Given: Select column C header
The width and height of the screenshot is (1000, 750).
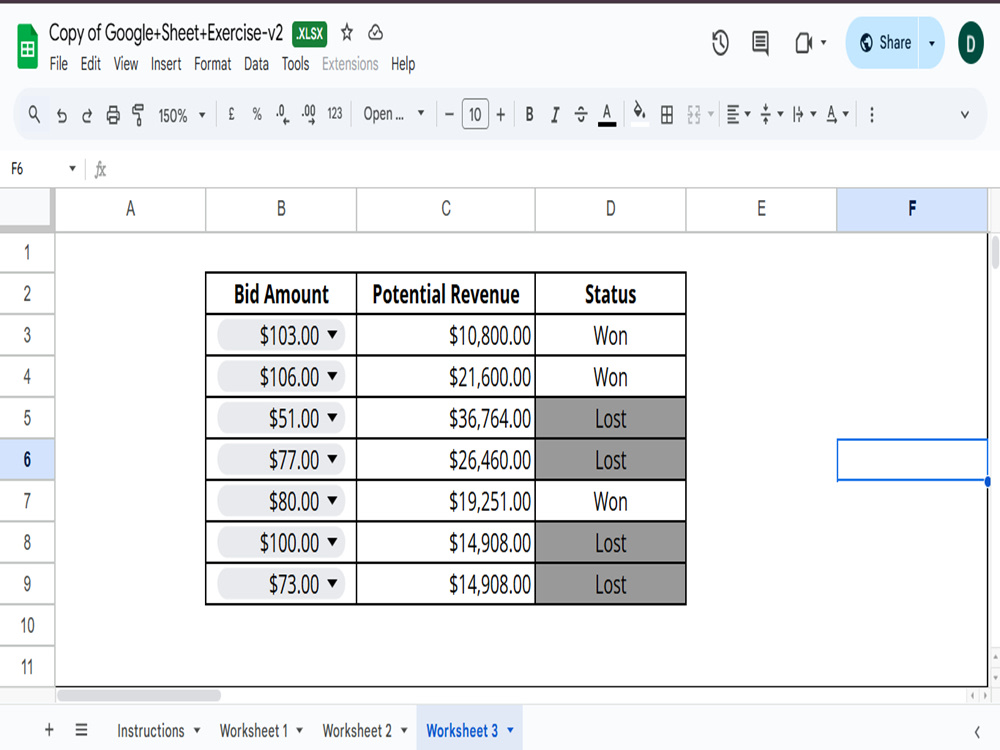Looking at the screenshot, I should [445, 209].
